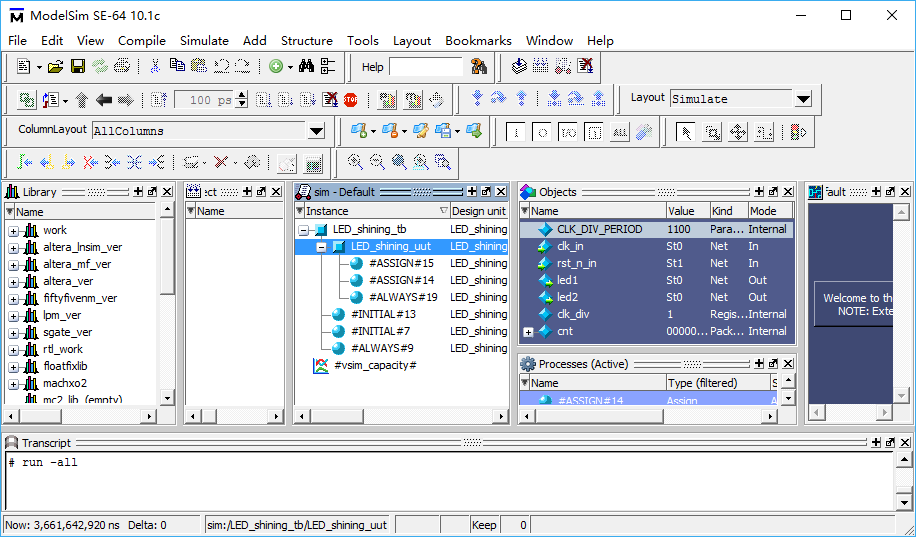Collapse the LED_shining_tb instance

point(303,230)
